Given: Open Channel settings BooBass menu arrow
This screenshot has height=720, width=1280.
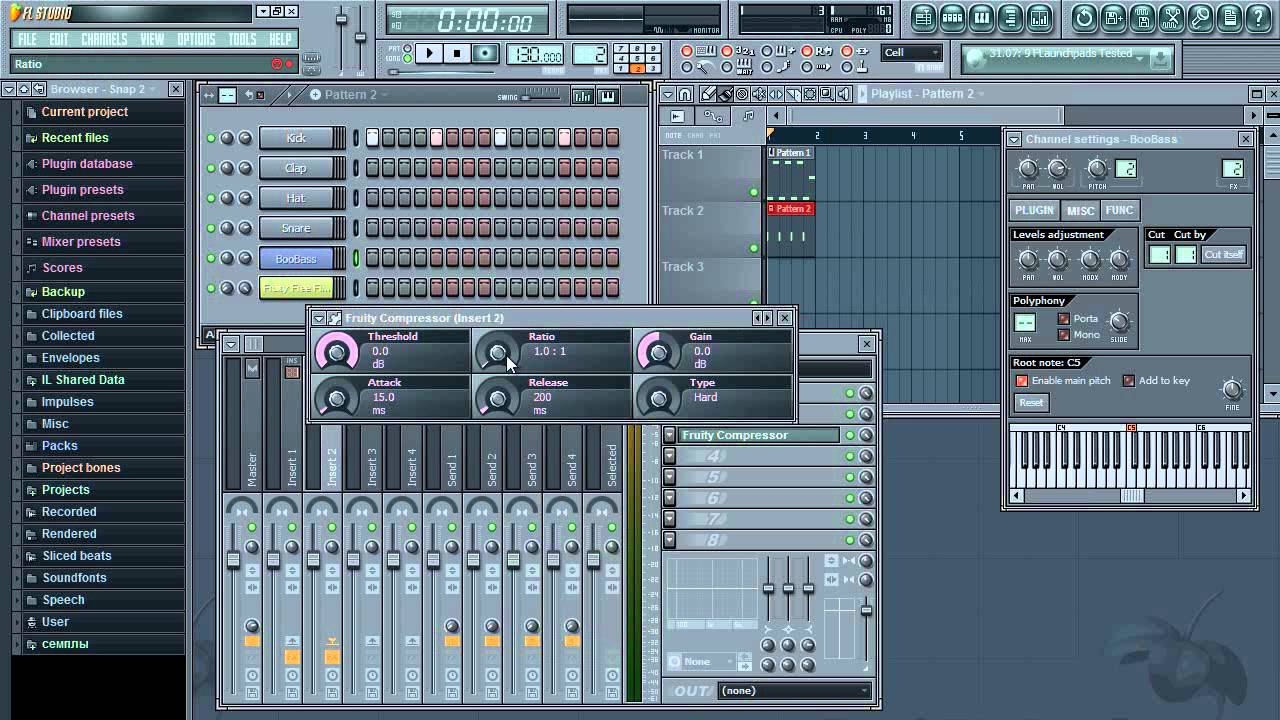Looking at the screenshot, I should (x=1014, y=139).
